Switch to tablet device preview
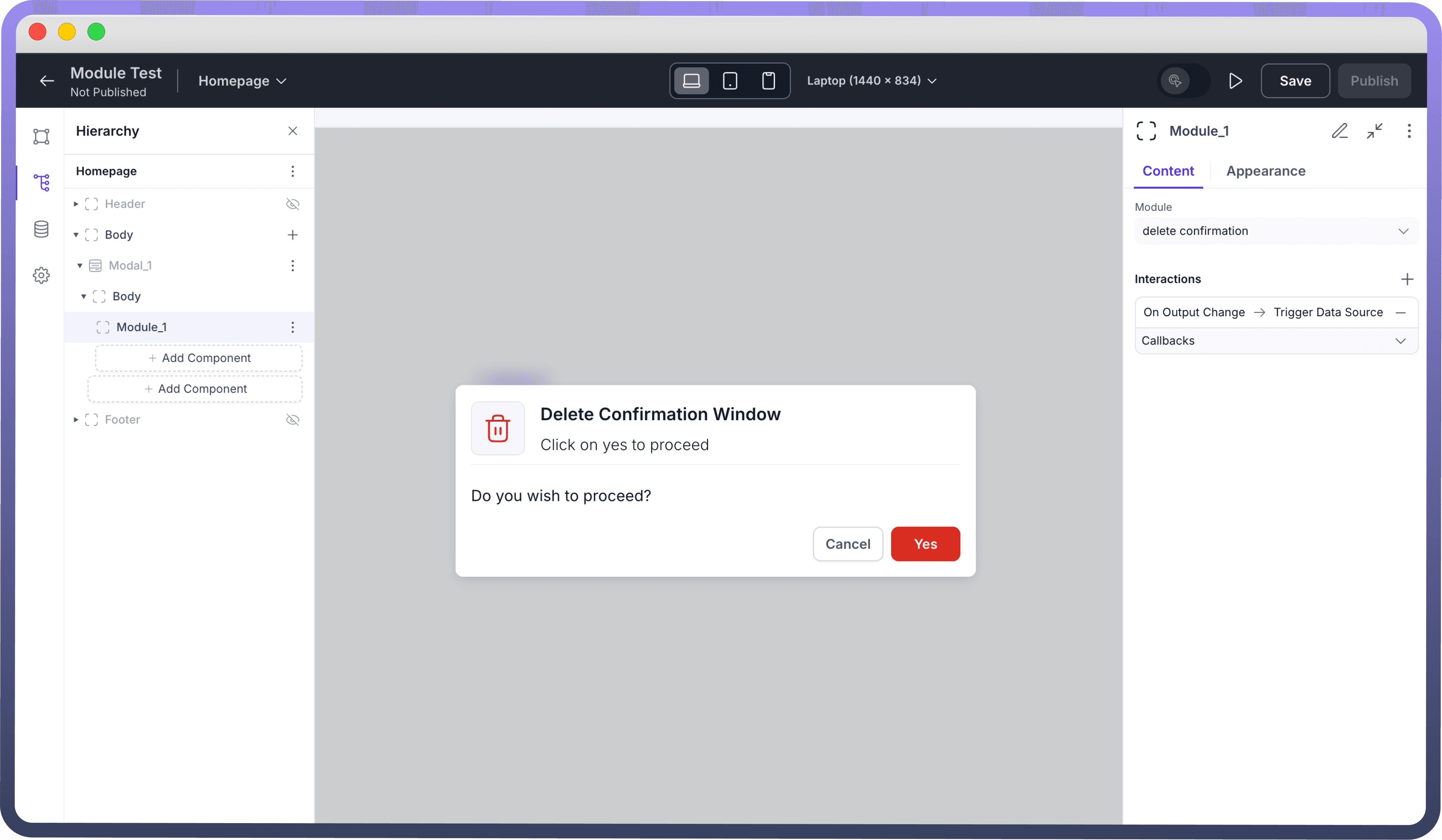 click(729, 81)
